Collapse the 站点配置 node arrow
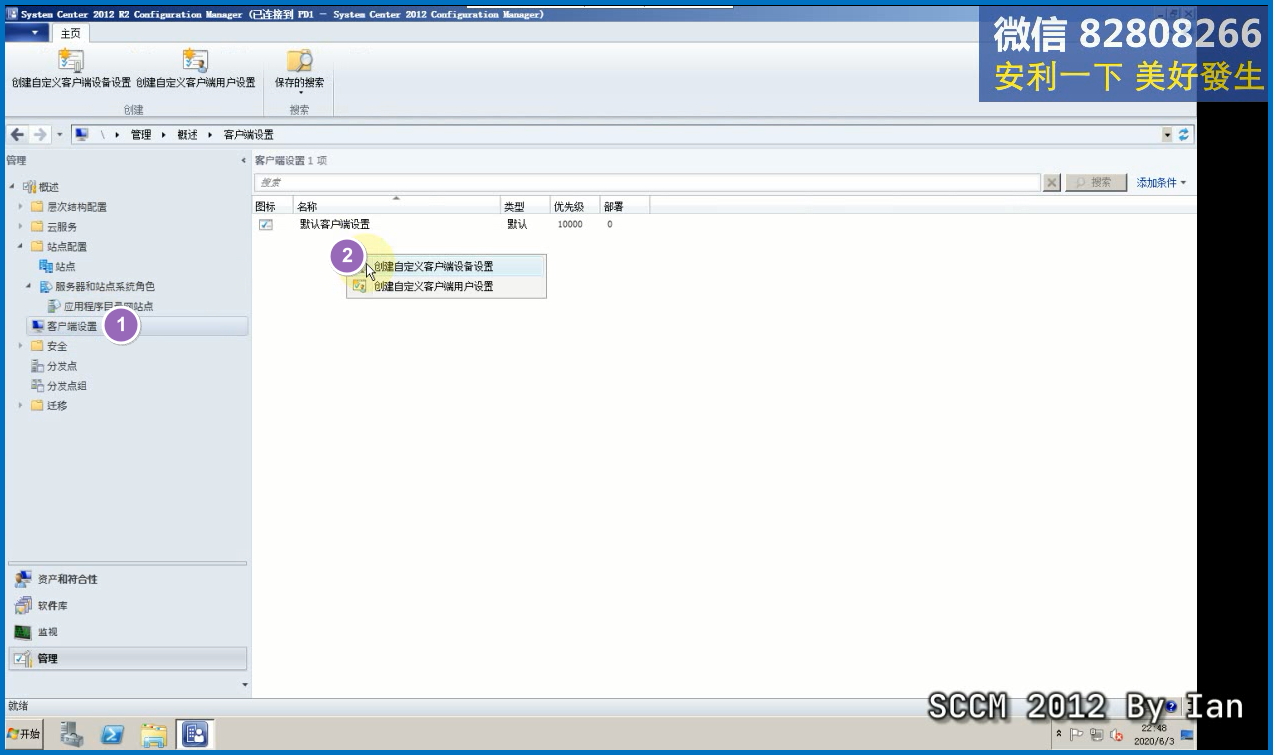This screenshot has width=1273, height=755. click(x=21, y=247)
